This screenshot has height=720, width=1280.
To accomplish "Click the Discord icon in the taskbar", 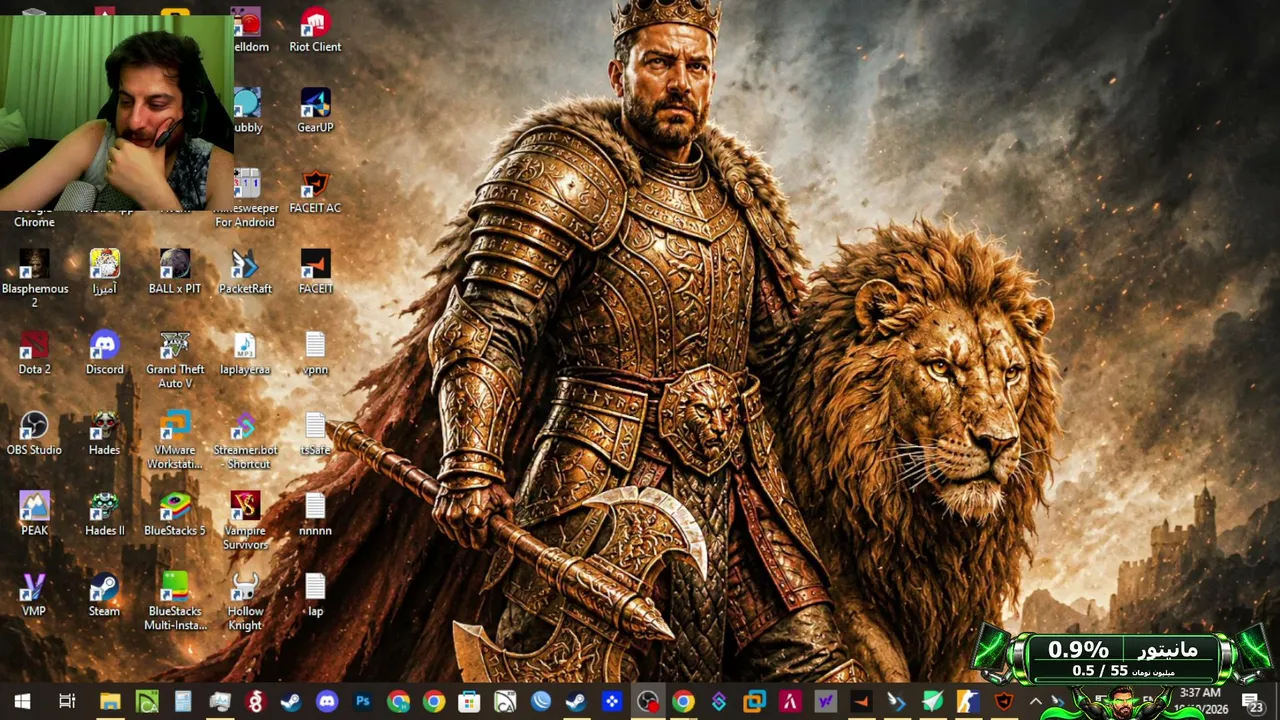I will 327,702.
